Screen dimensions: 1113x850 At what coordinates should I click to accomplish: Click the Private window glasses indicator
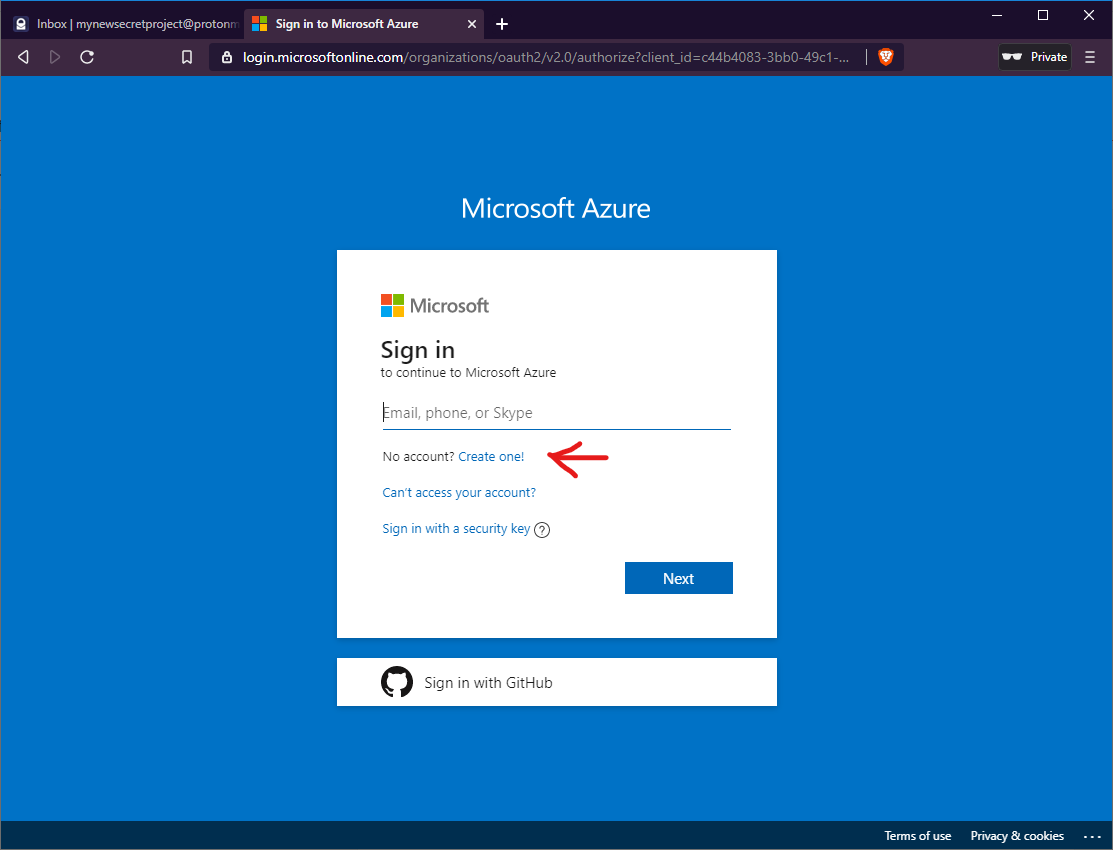(x=1034, y=57)
